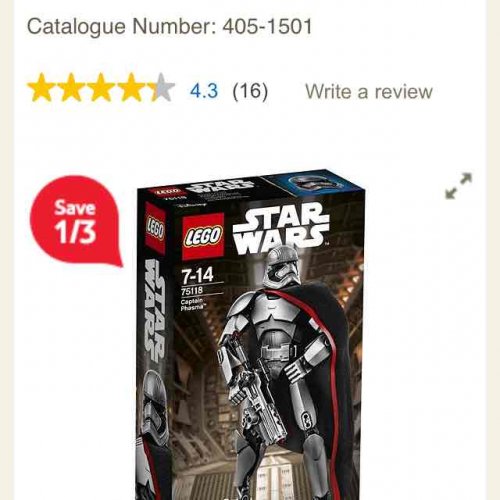Image resolution: width=500 pixels, height=500 pixels.
Task: Click the first yellow rating star
Action: coord(41,87)
